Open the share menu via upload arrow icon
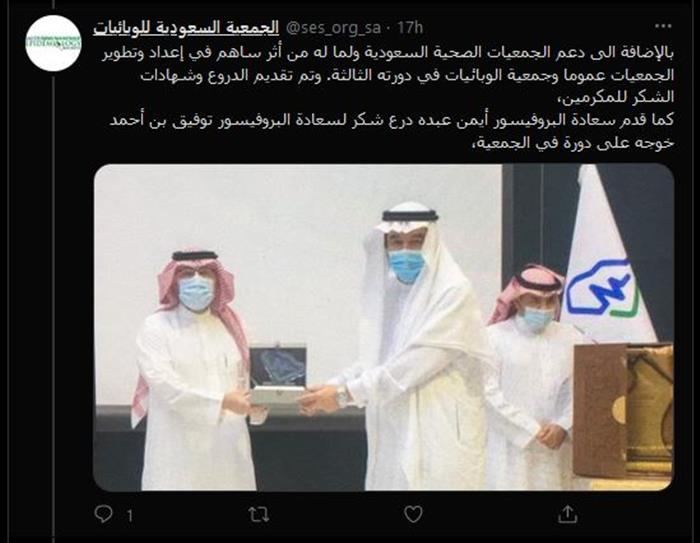The height and width of the screenshot is (543, 700). point(568,514)
